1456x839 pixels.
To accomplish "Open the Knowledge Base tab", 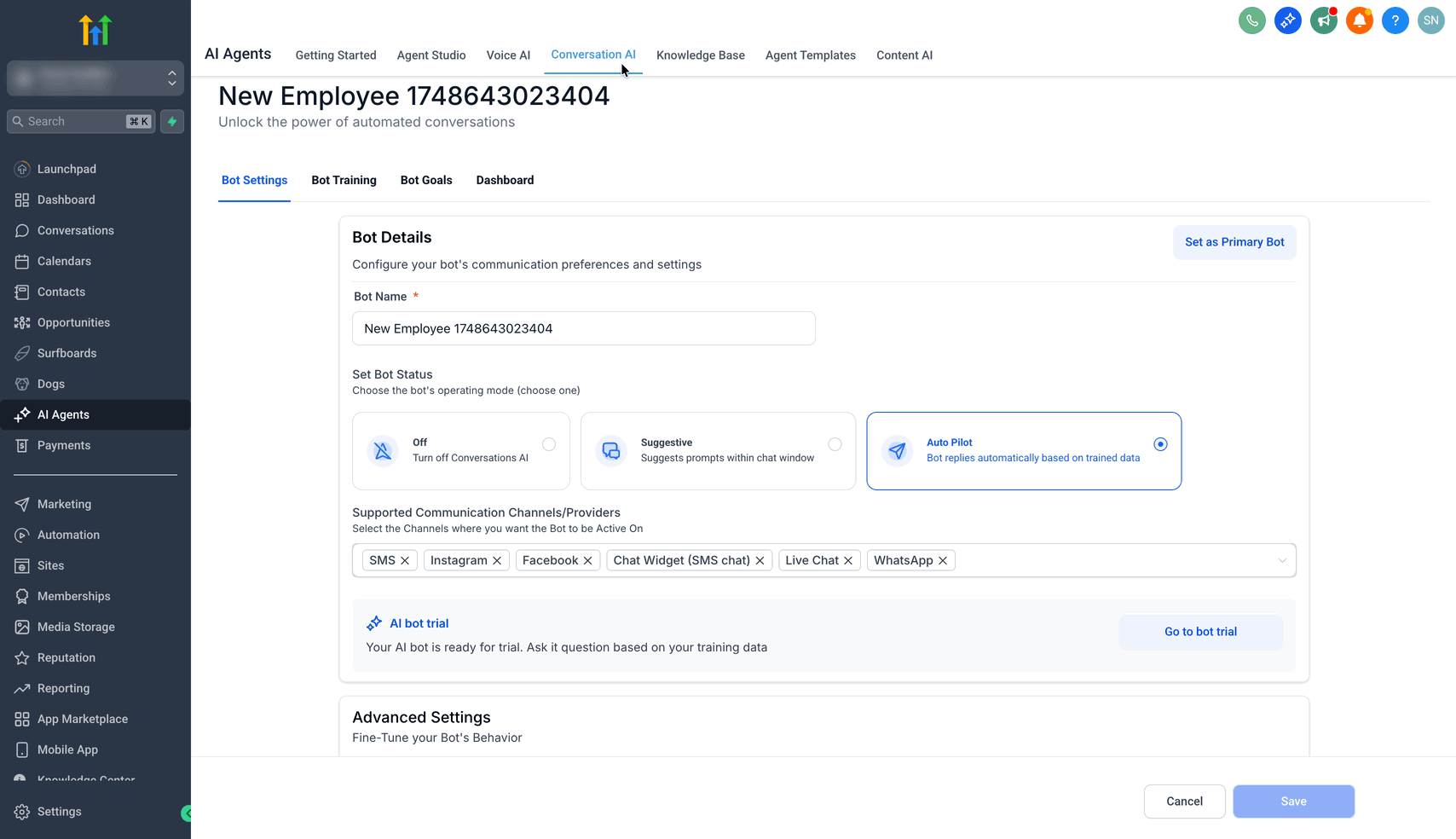I will 701,55.
